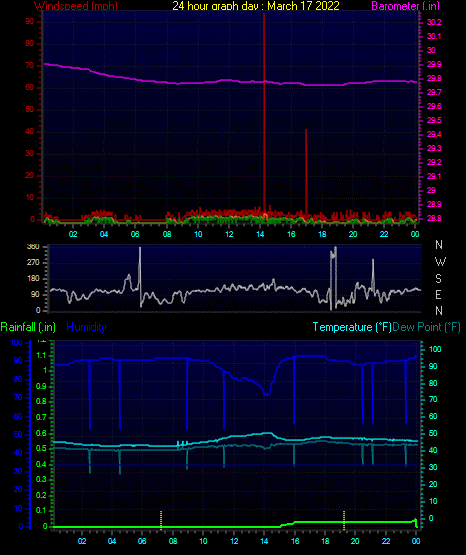466x555 pixels.
Task: Click the second yellow dotted sunset marker
Action: pos(344,520)
